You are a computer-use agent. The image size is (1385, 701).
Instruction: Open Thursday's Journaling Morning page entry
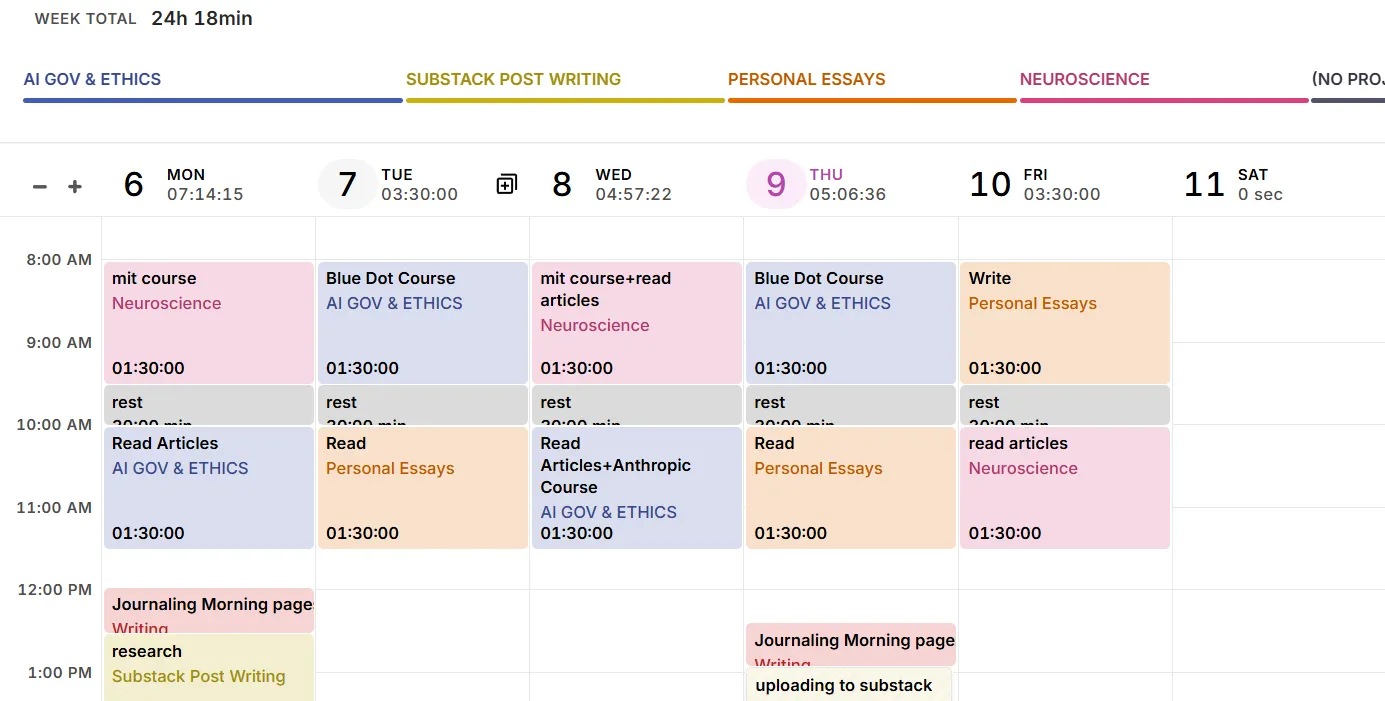click(x=851, y=645)
